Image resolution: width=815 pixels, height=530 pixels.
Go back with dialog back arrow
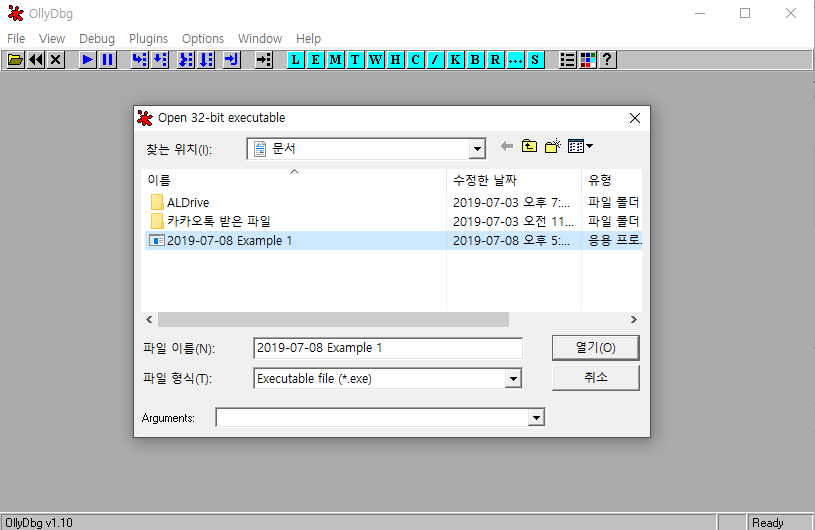click(507, 147)
